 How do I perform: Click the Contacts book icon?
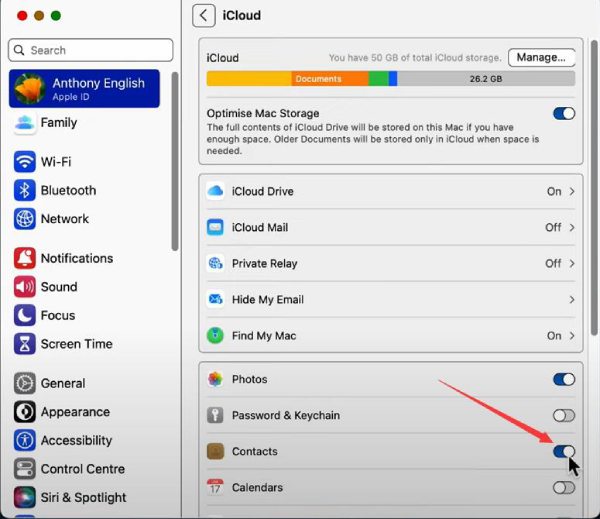click(x=215, y=451)
